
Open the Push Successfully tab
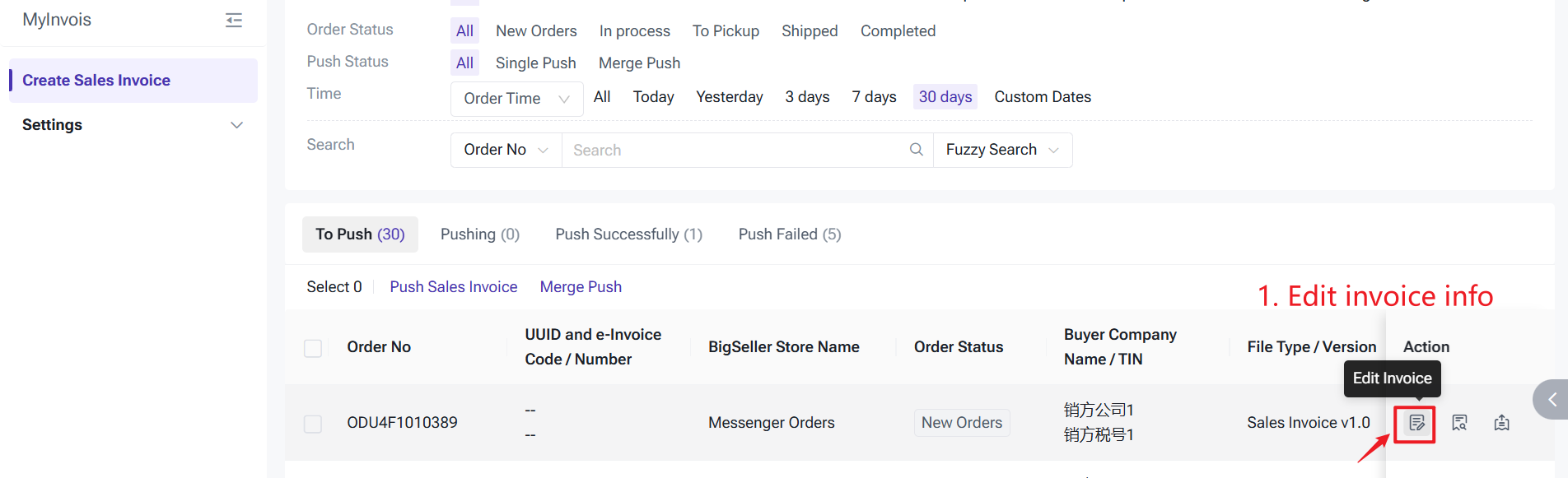point(628,234)
